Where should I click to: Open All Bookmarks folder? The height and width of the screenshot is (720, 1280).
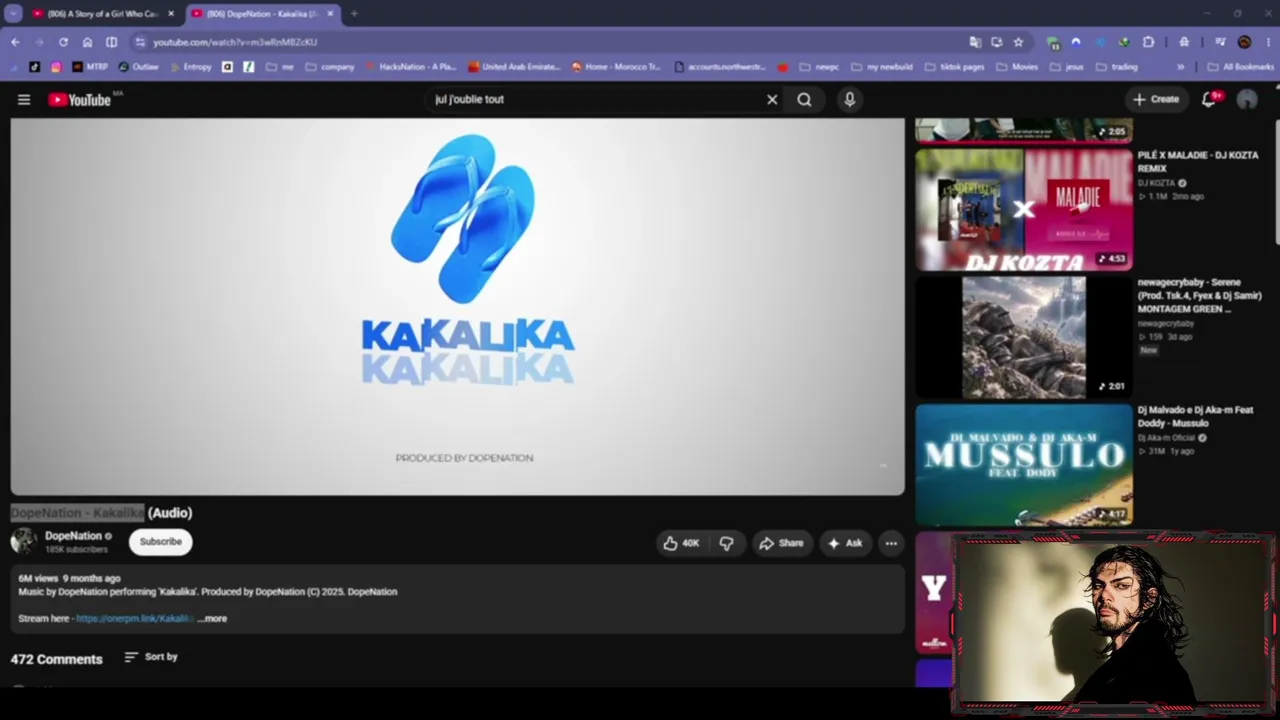pyautogui.click(x=1240, y=67)
